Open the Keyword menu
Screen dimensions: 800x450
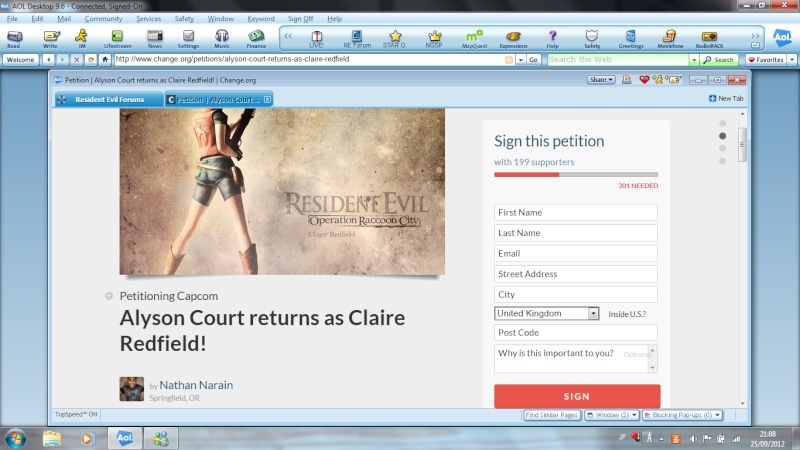261,18
